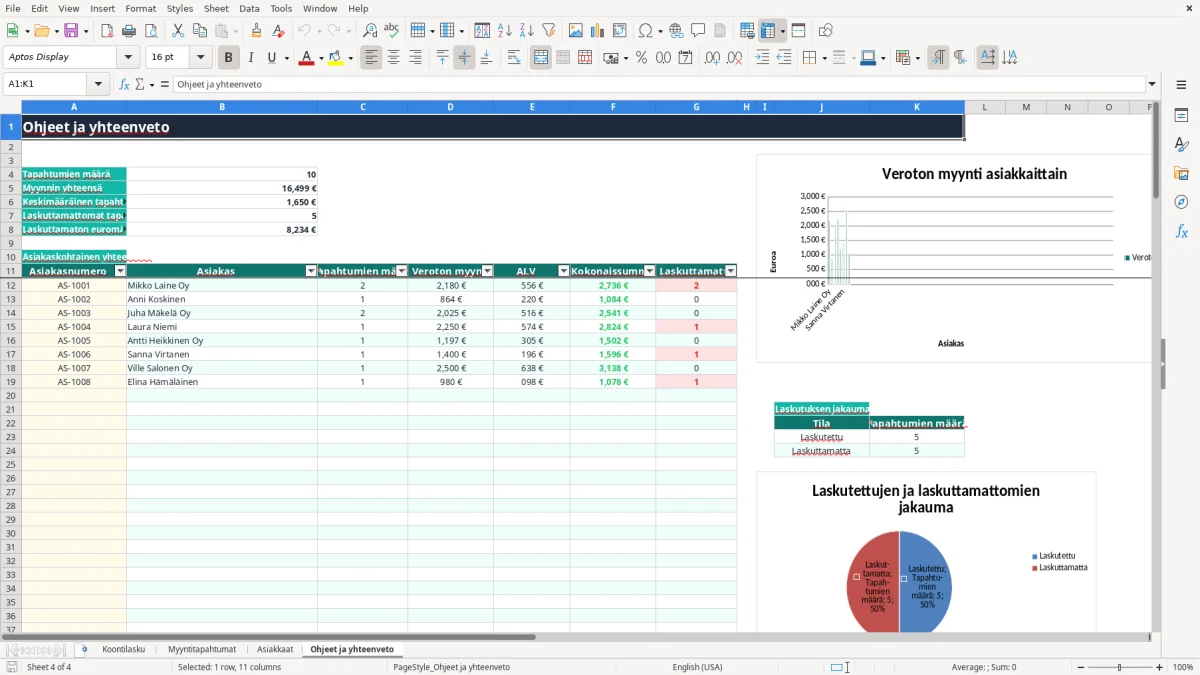Click the red font color swatch
This screenshot has height=675, width=1200.
click(306, 58)
